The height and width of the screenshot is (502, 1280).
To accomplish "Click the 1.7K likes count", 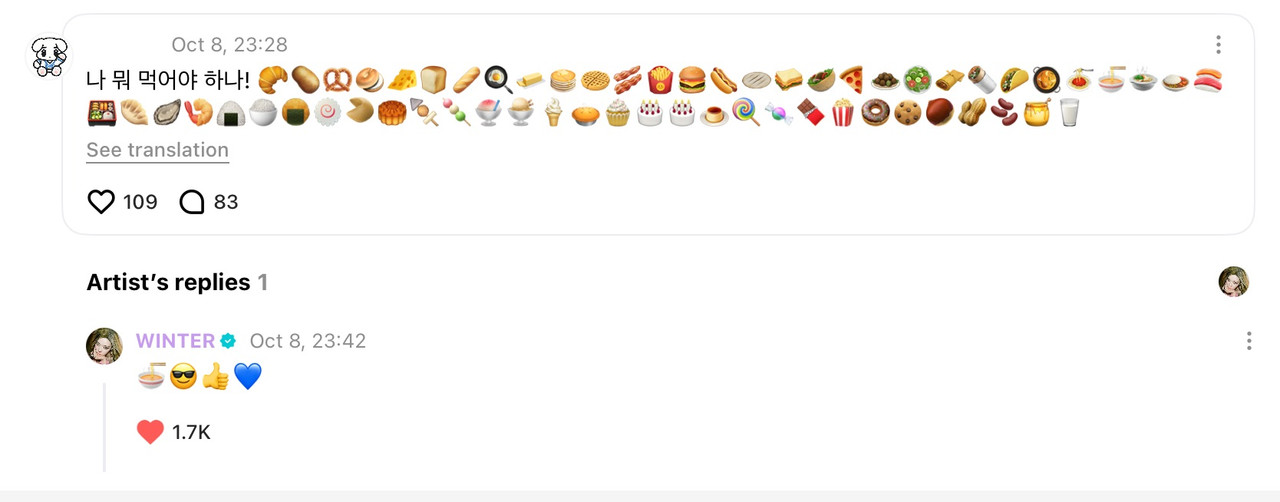I will (x=191, y=432).
